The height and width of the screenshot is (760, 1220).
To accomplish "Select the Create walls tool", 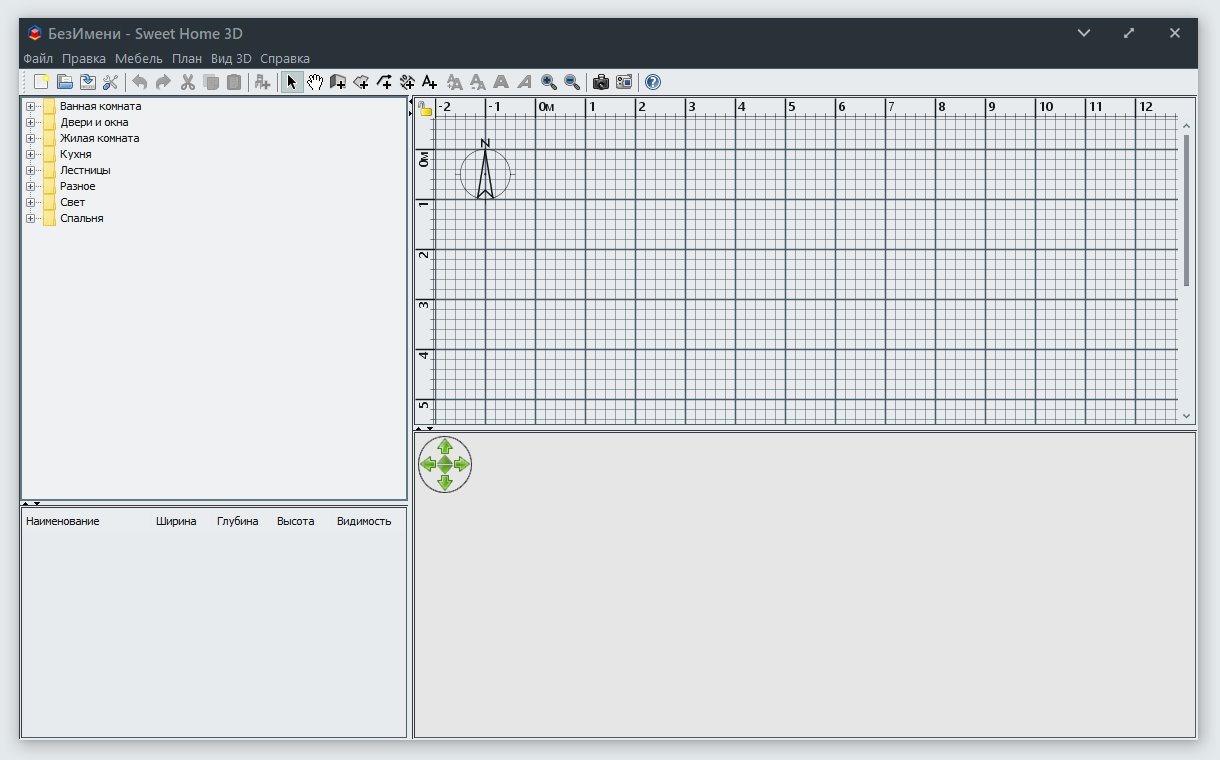I will pyautogui.click(x=338, y=83).
